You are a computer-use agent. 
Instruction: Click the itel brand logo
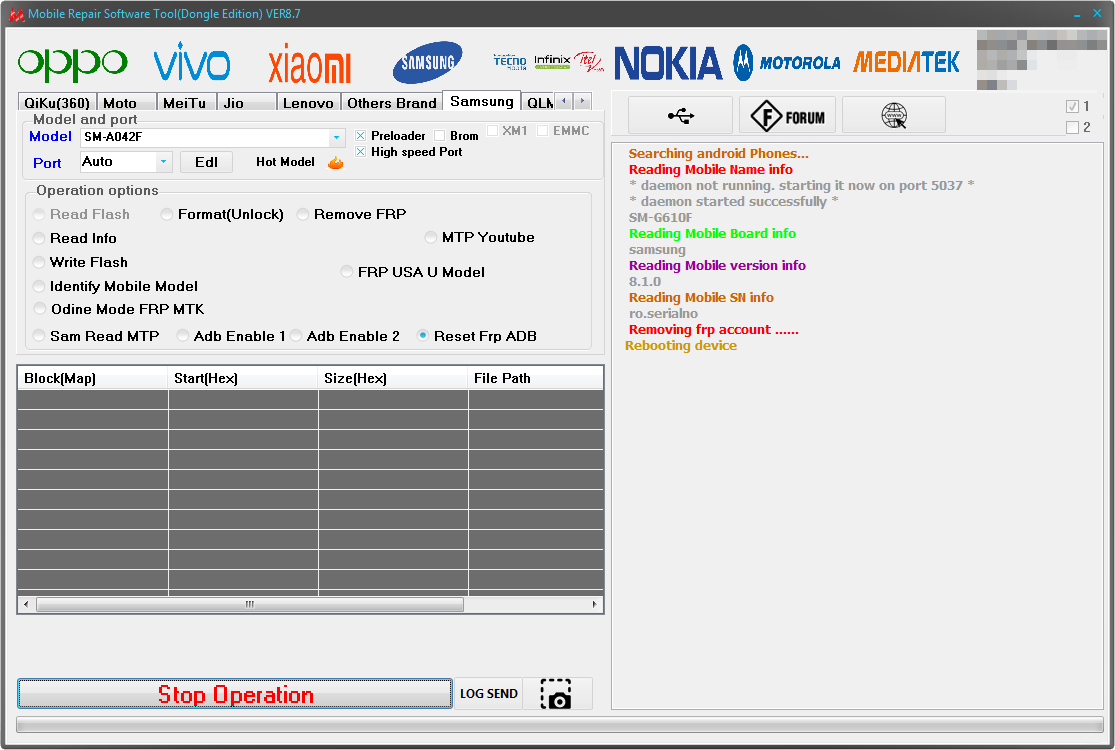pos(589,62)
